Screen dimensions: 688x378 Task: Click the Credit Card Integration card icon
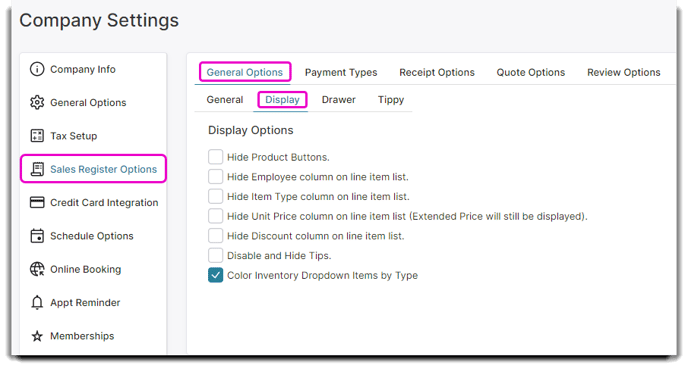(x=37, y=202)
